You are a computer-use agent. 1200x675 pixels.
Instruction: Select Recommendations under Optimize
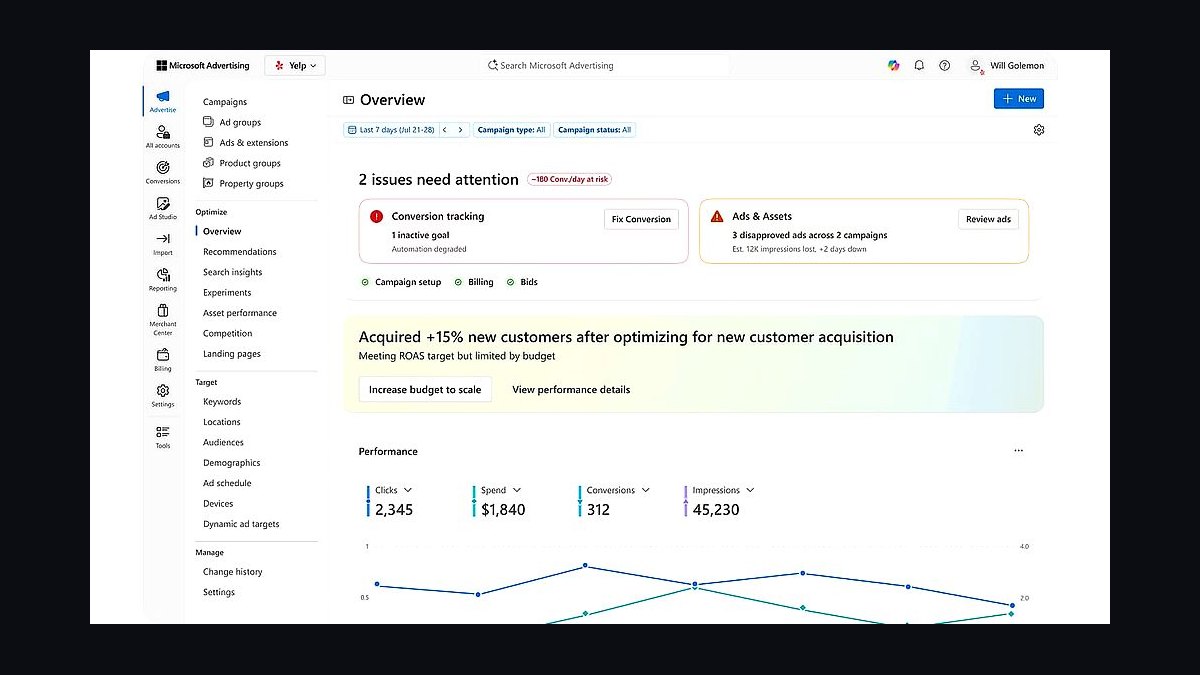(240, 252)
